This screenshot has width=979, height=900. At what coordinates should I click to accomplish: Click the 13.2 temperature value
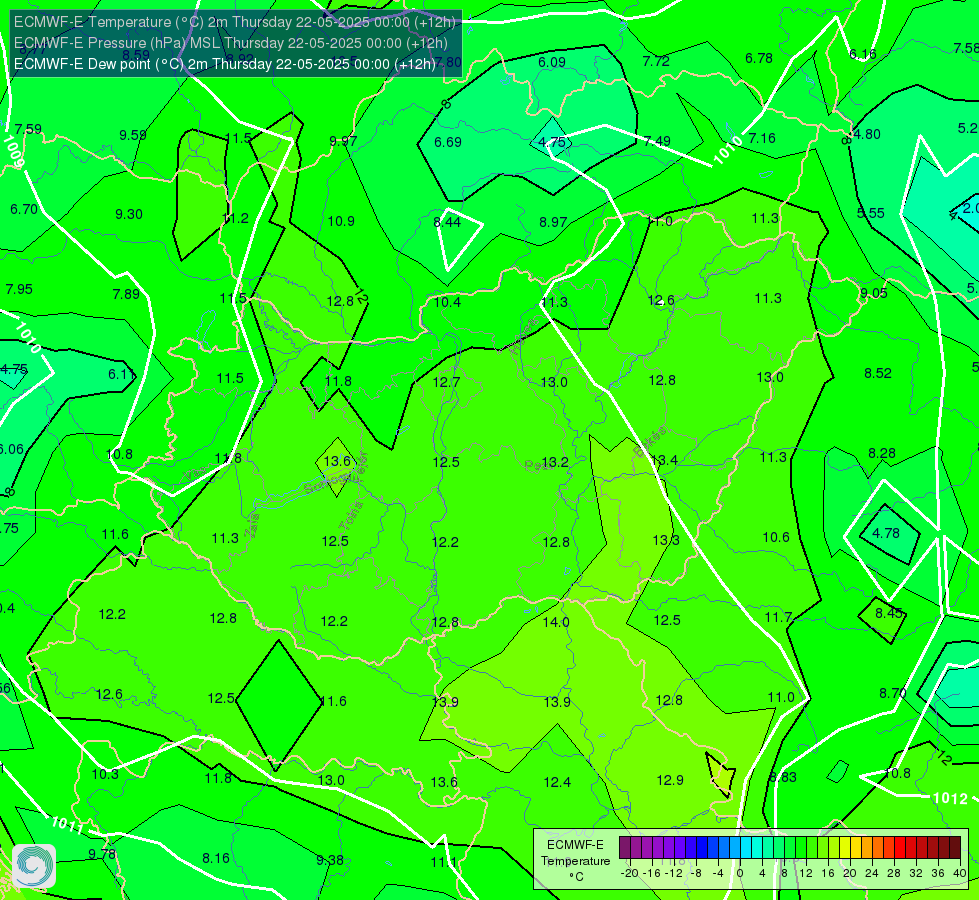(x=555, y=462)
